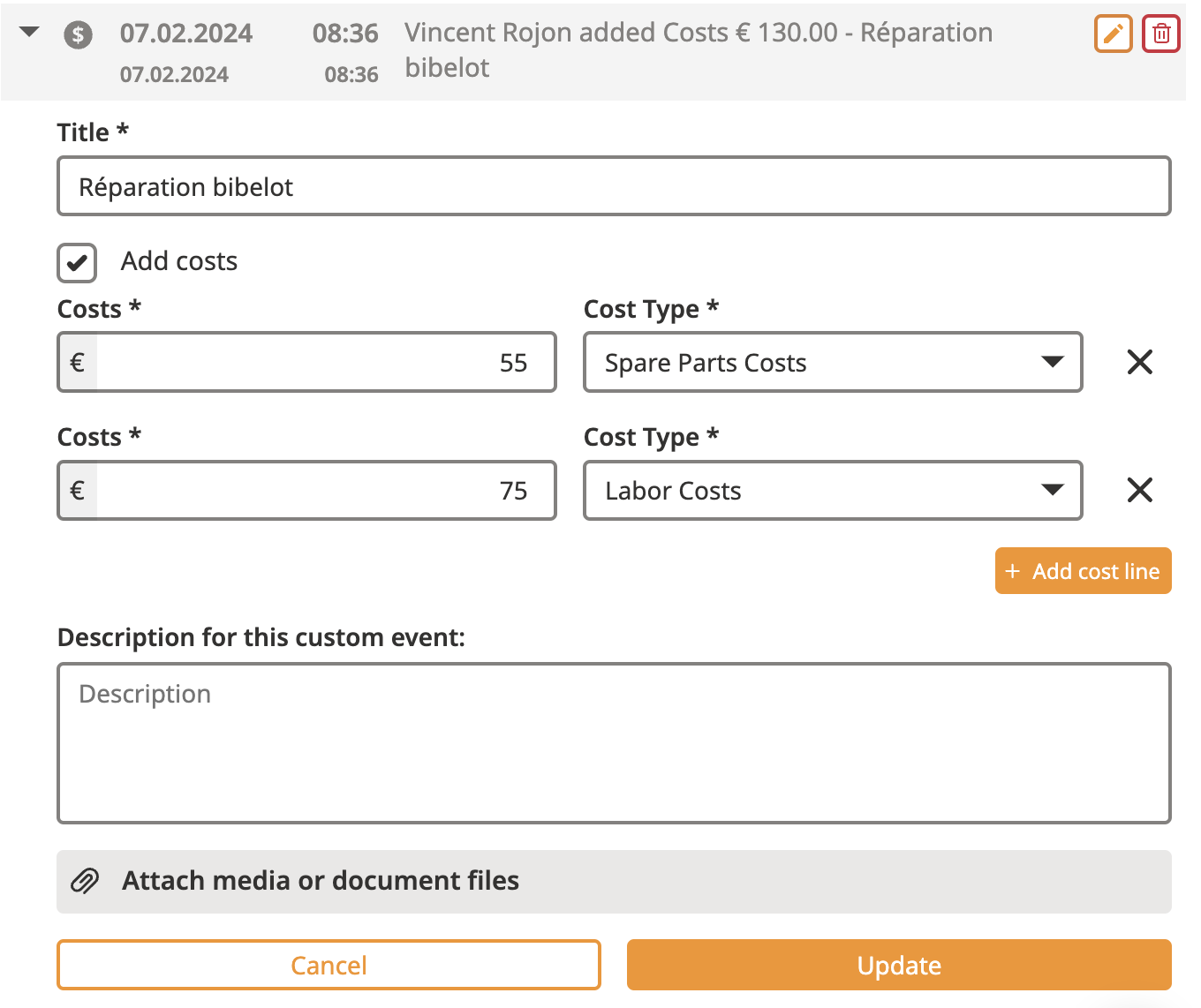This screenshot has width=1201, height=1008.
Task: Click the Title field with Réparation bibelot
Action: pos(614,186)
